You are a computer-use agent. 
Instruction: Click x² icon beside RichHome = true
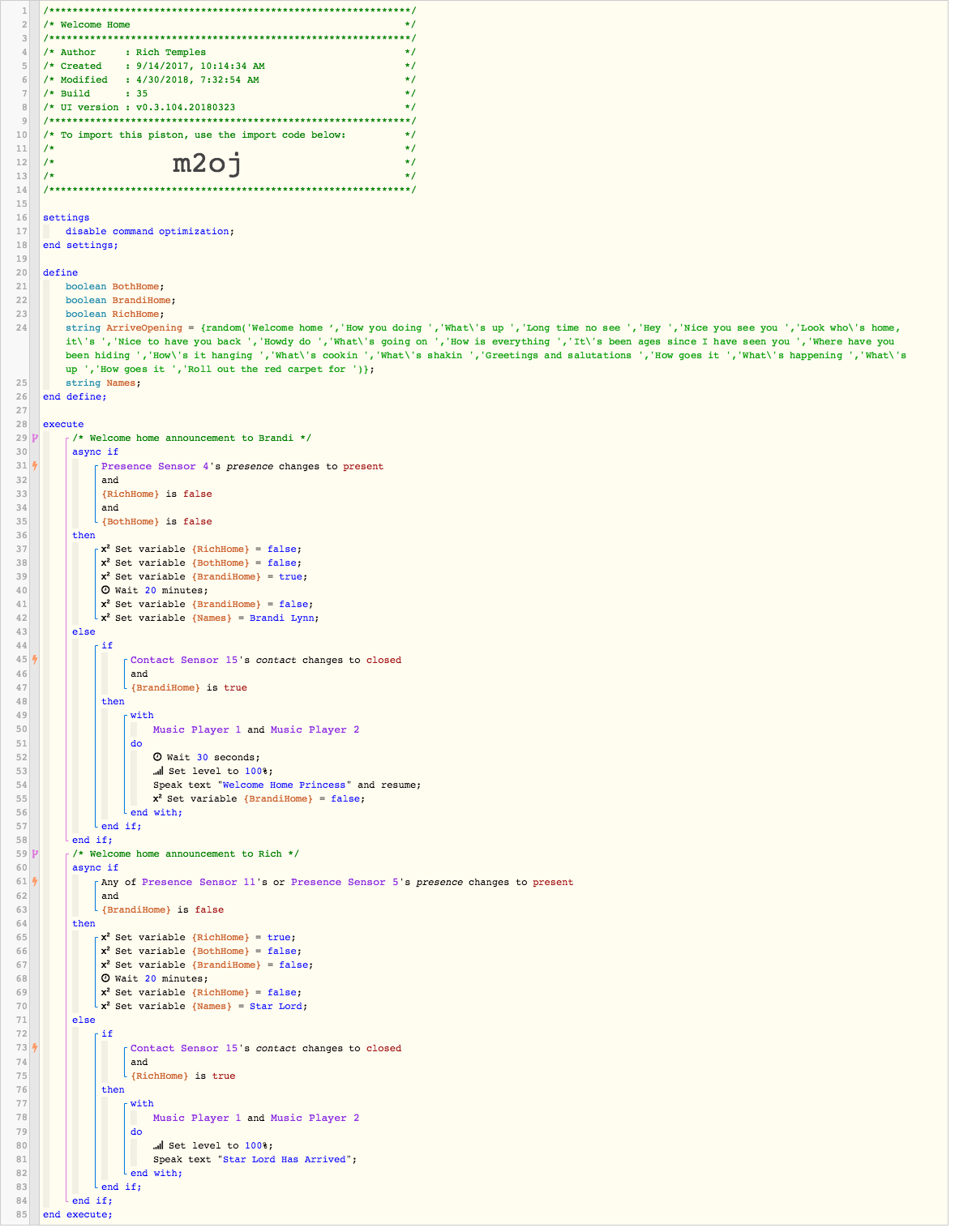click(x=105, y=937)
